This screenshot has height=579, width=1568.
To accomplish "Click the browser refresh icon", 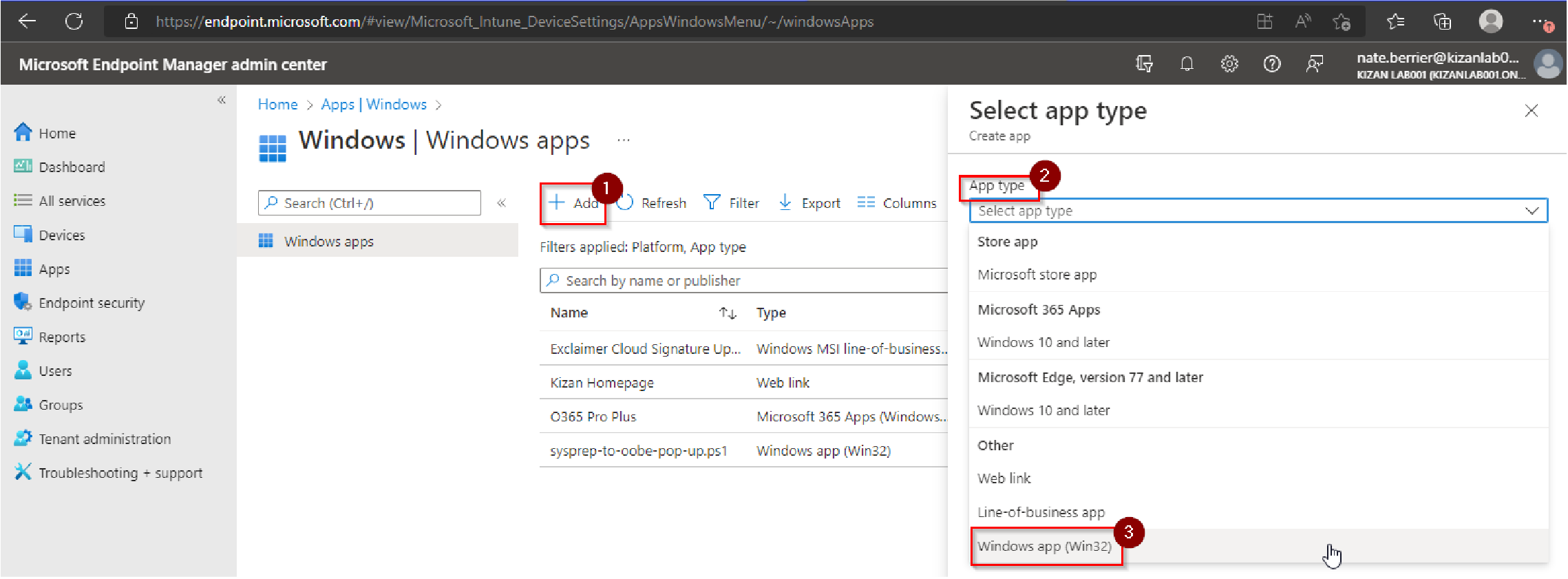I will (74, 22).
